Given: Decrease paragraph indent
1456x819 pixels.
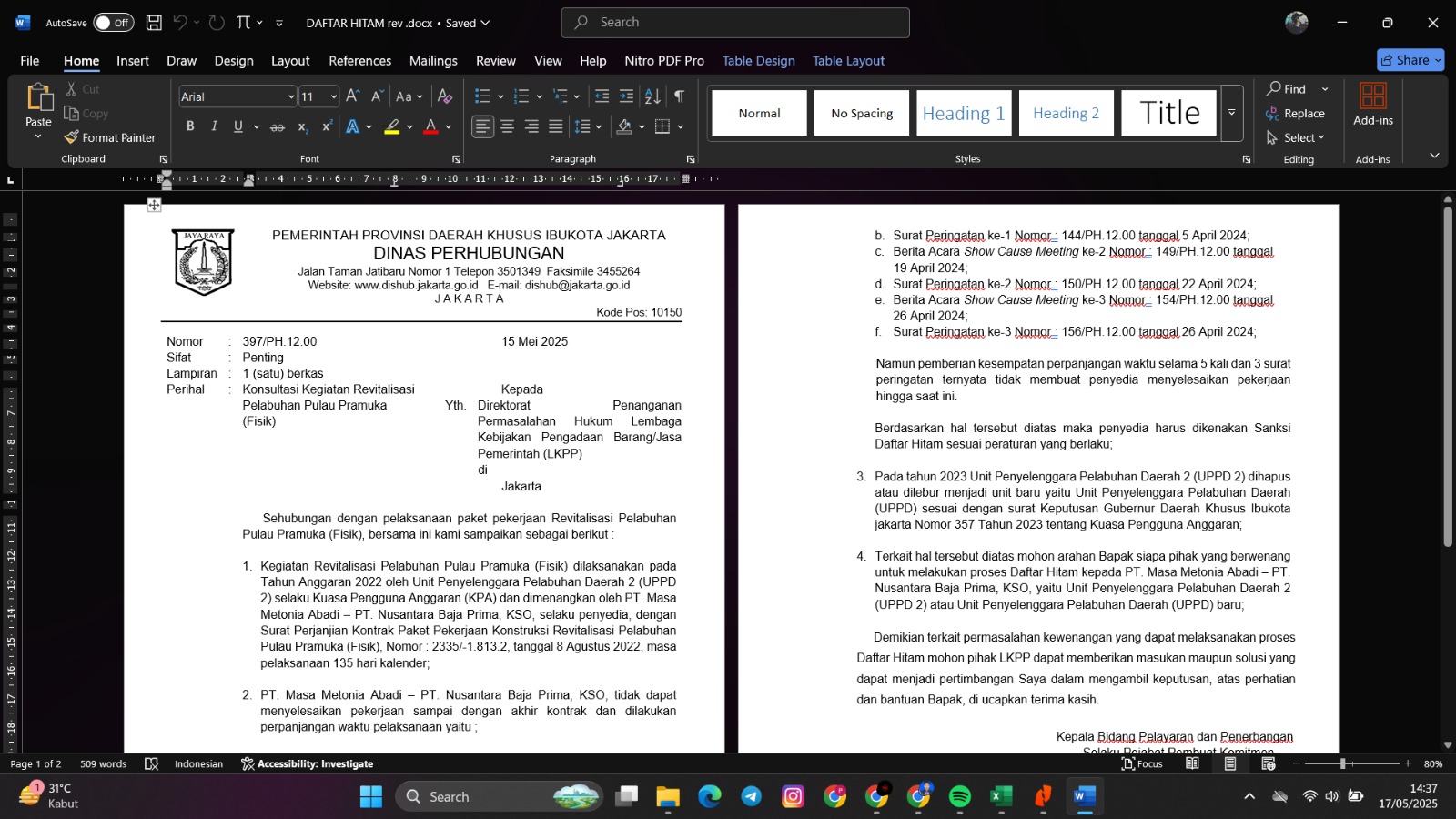Looking at the screenshot, I should tap(602, 96).
